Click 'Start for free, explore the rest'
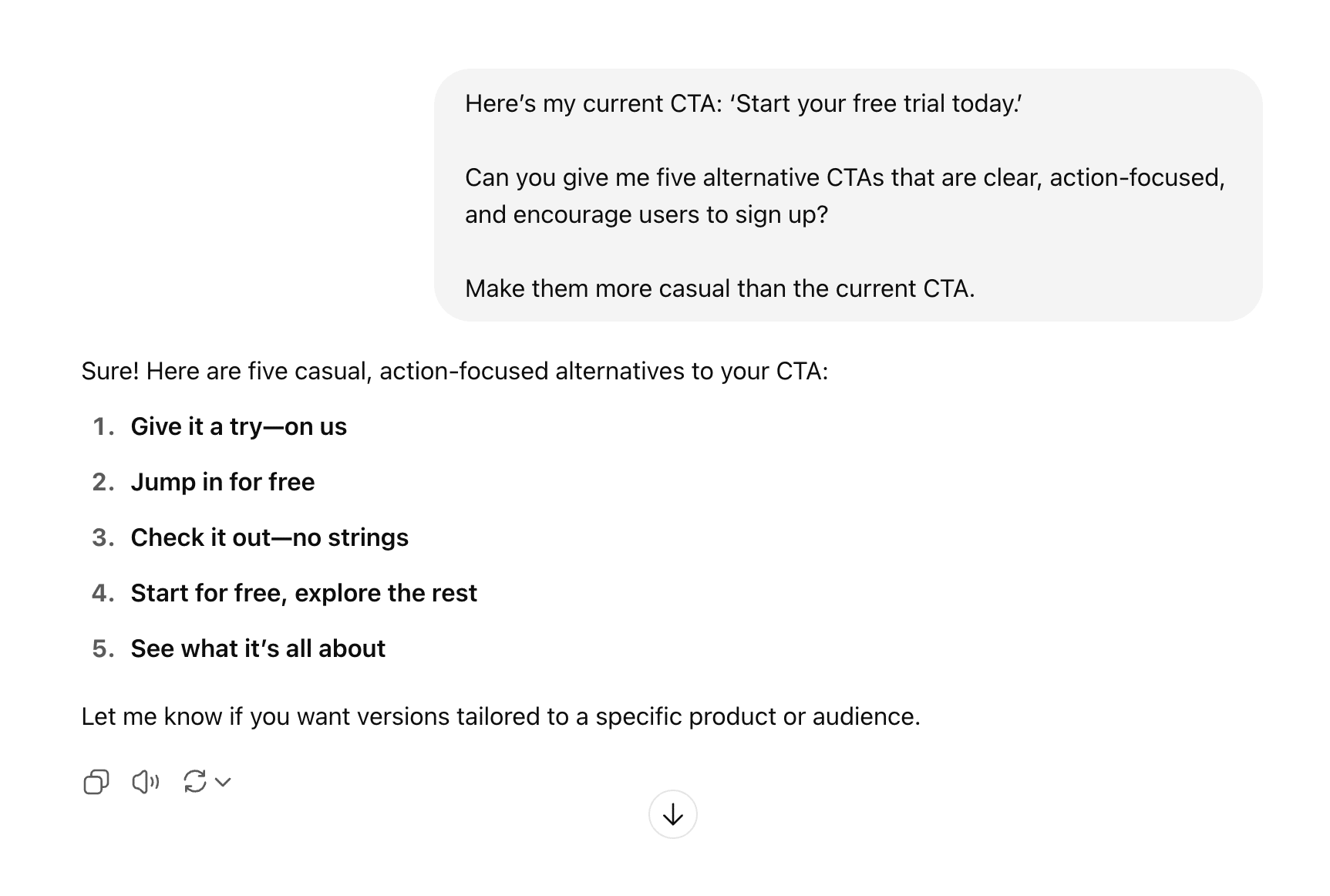The width and height of the screenshot is (1330, 896). tap(304, 593)
